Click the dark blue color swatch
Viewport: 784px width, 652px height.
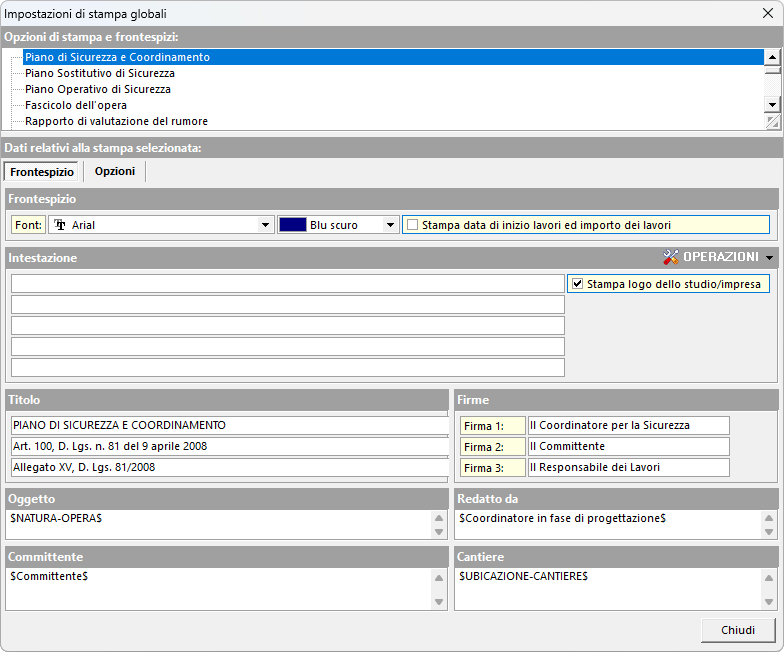click(292, 225)
